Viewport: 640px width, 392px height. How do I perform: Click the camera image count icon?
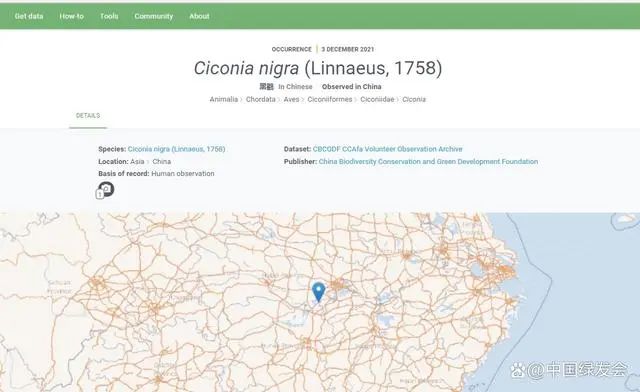(x=105, y=190)
